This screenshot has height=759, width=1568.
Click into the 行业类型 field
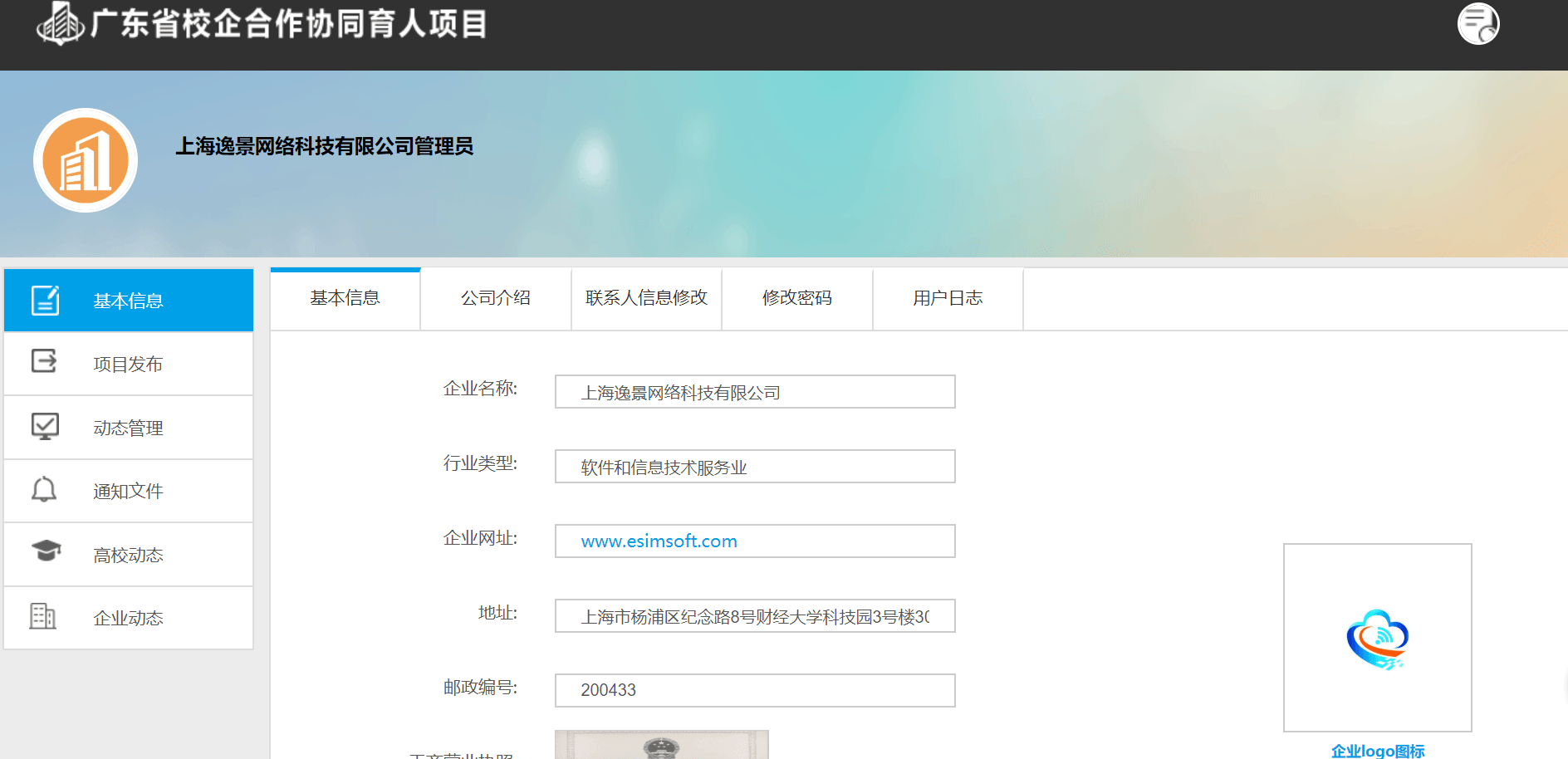point(754,467)
